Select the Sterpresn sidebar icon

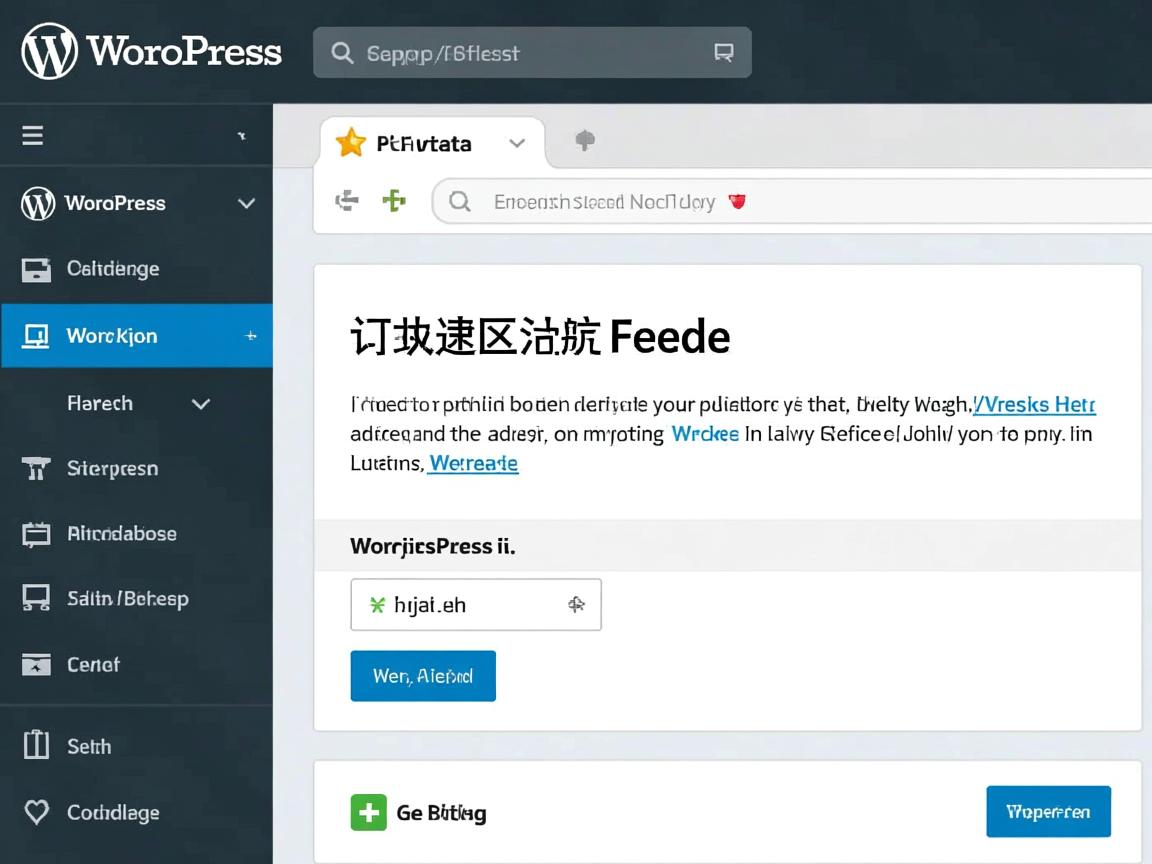pos(36,468)
